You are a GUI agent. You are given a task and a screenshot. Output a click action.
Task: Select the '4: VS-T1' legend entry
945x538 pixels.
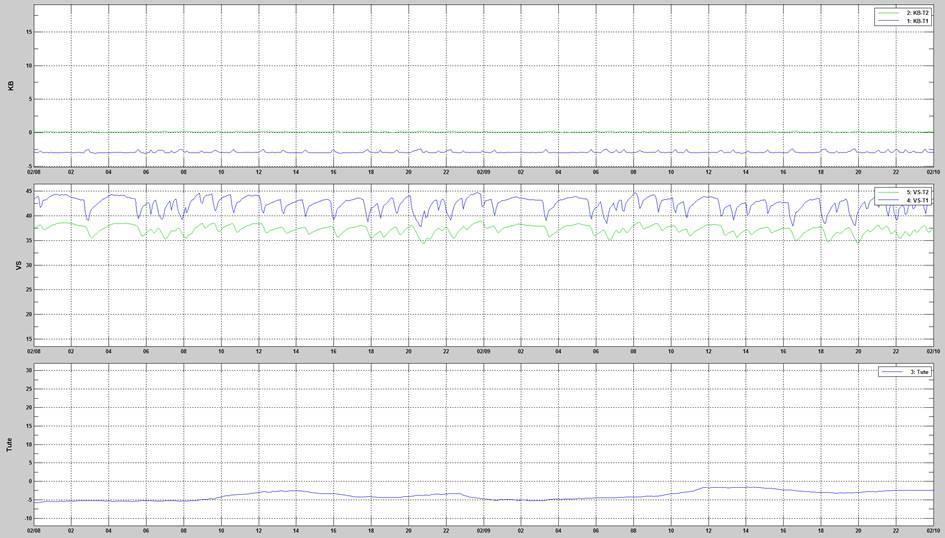coord(903,200)
